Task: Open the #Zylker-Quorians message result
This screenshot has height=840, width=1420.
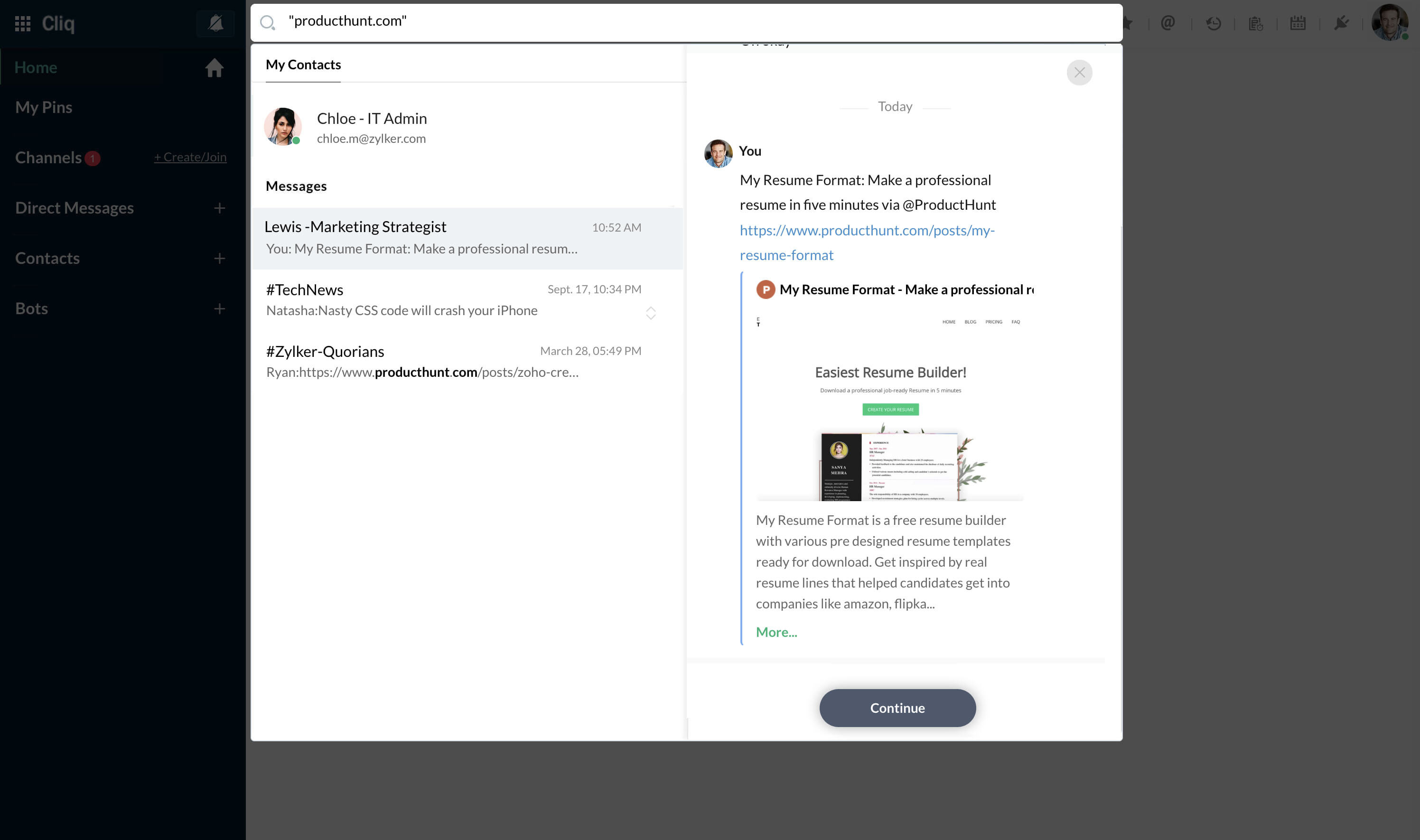Action: pos(467,362)
